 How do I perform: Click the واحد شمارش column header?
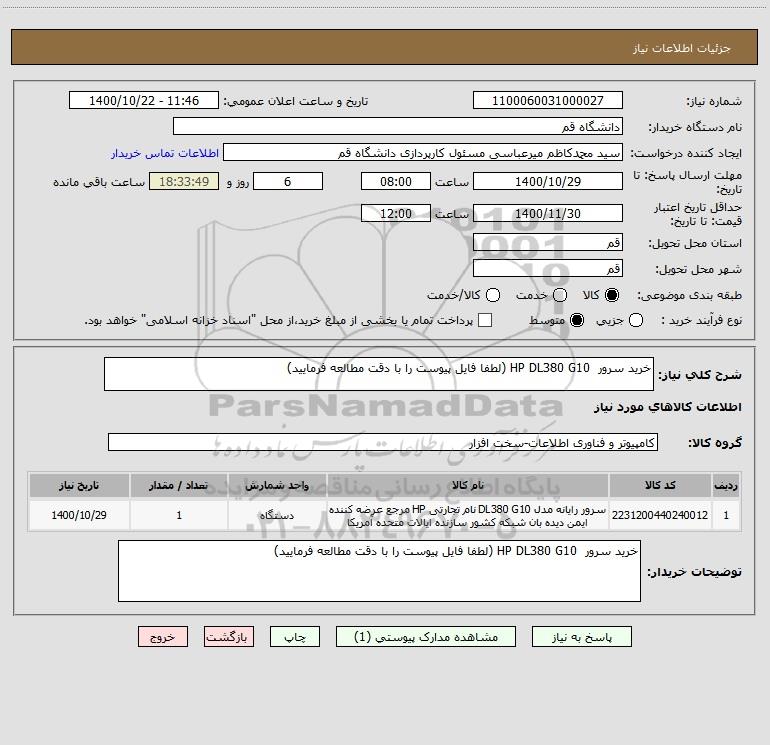pos(277,485)
